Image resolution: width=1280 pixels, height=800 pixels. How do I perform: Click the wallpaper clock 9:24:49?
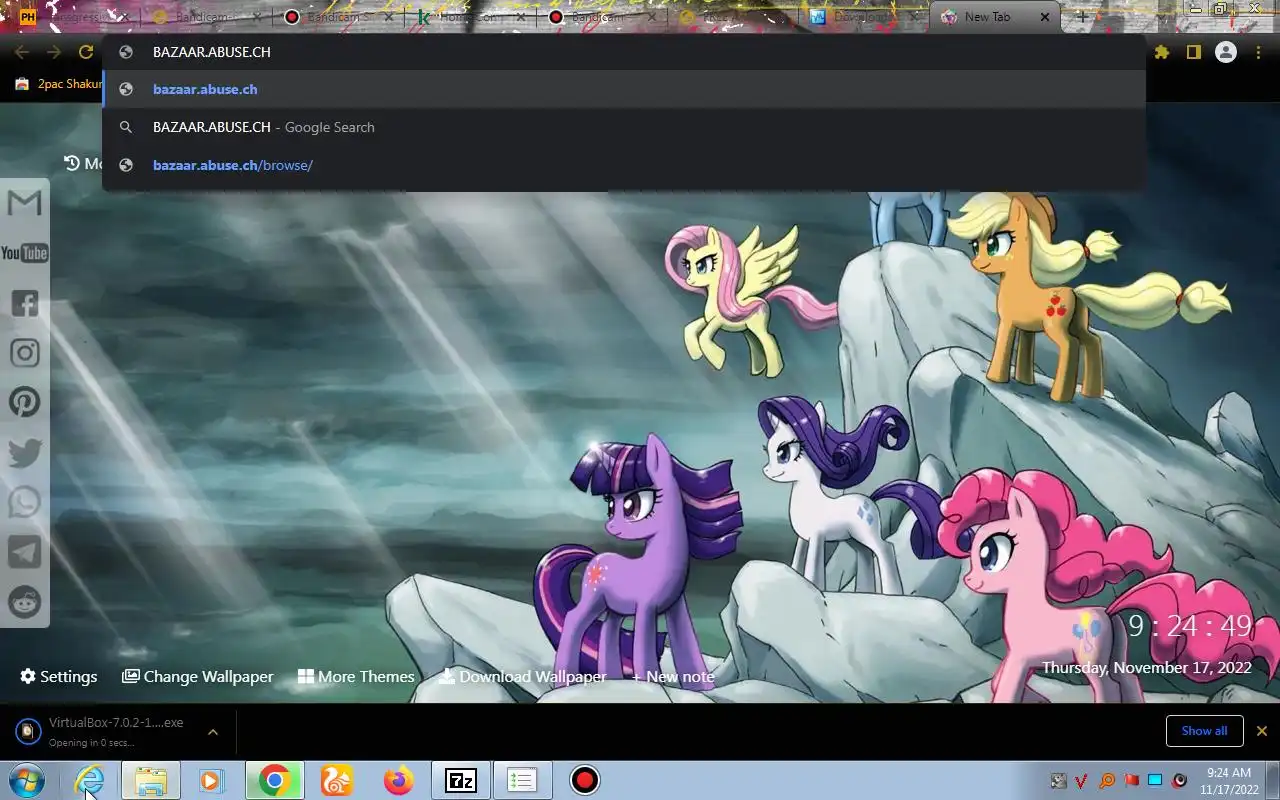coord(1190,626)
